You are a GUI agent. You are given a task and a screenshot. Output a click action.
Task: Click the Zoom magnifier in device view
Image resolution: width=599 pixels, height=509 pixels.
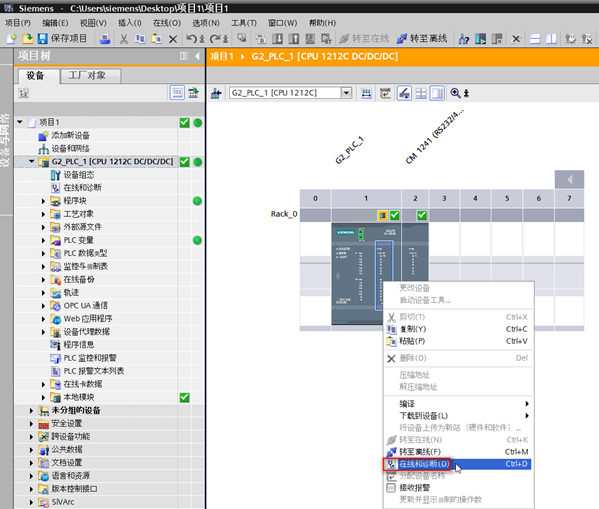tap(455, 93)
